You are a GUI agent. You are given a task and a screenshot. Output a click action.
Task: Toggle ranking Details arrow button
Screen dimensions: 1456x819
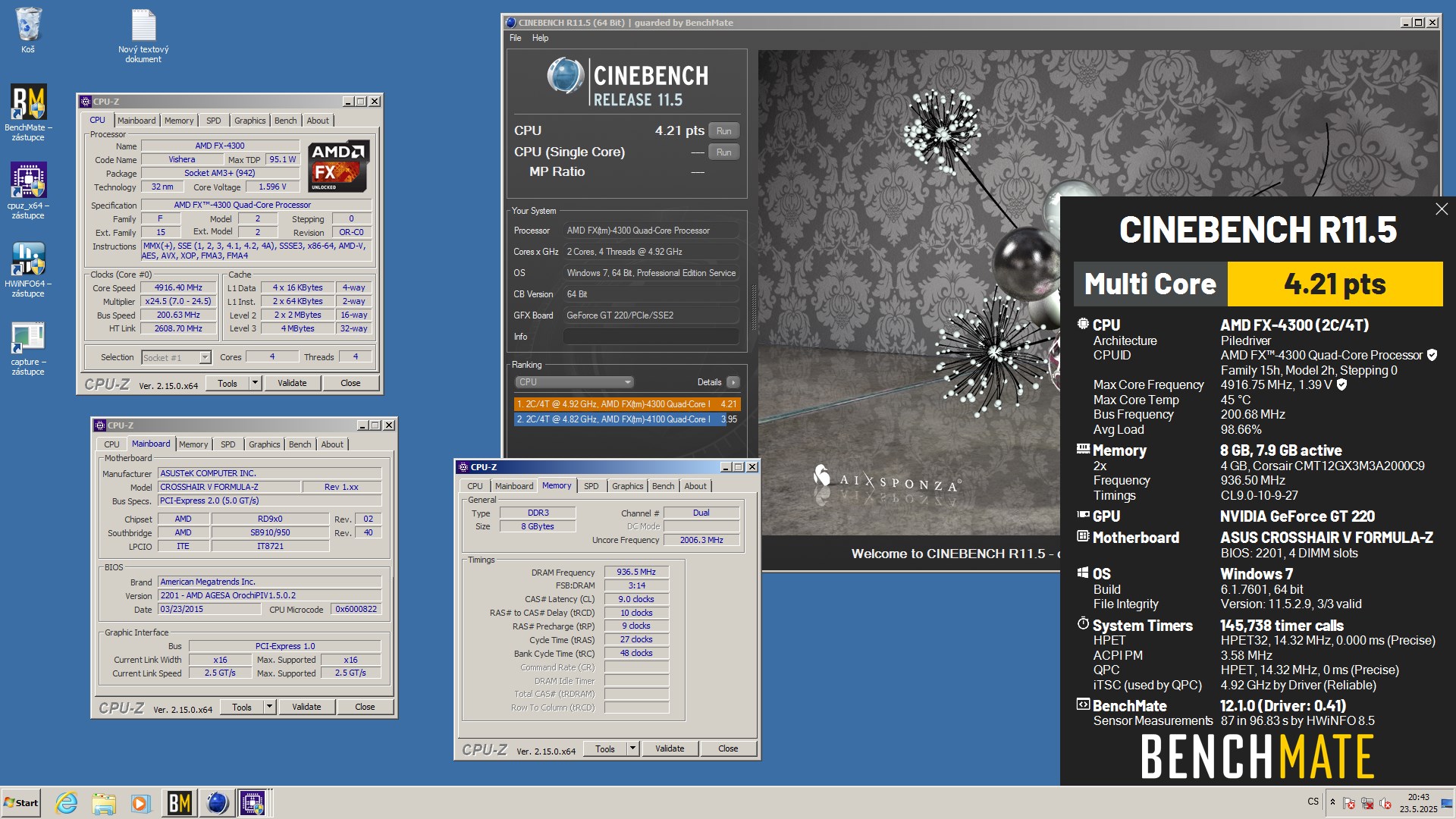click(733, 382)
